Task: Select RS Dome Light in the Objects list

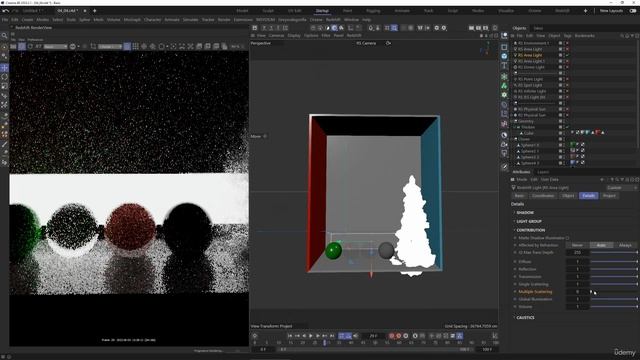Action: 531,67
